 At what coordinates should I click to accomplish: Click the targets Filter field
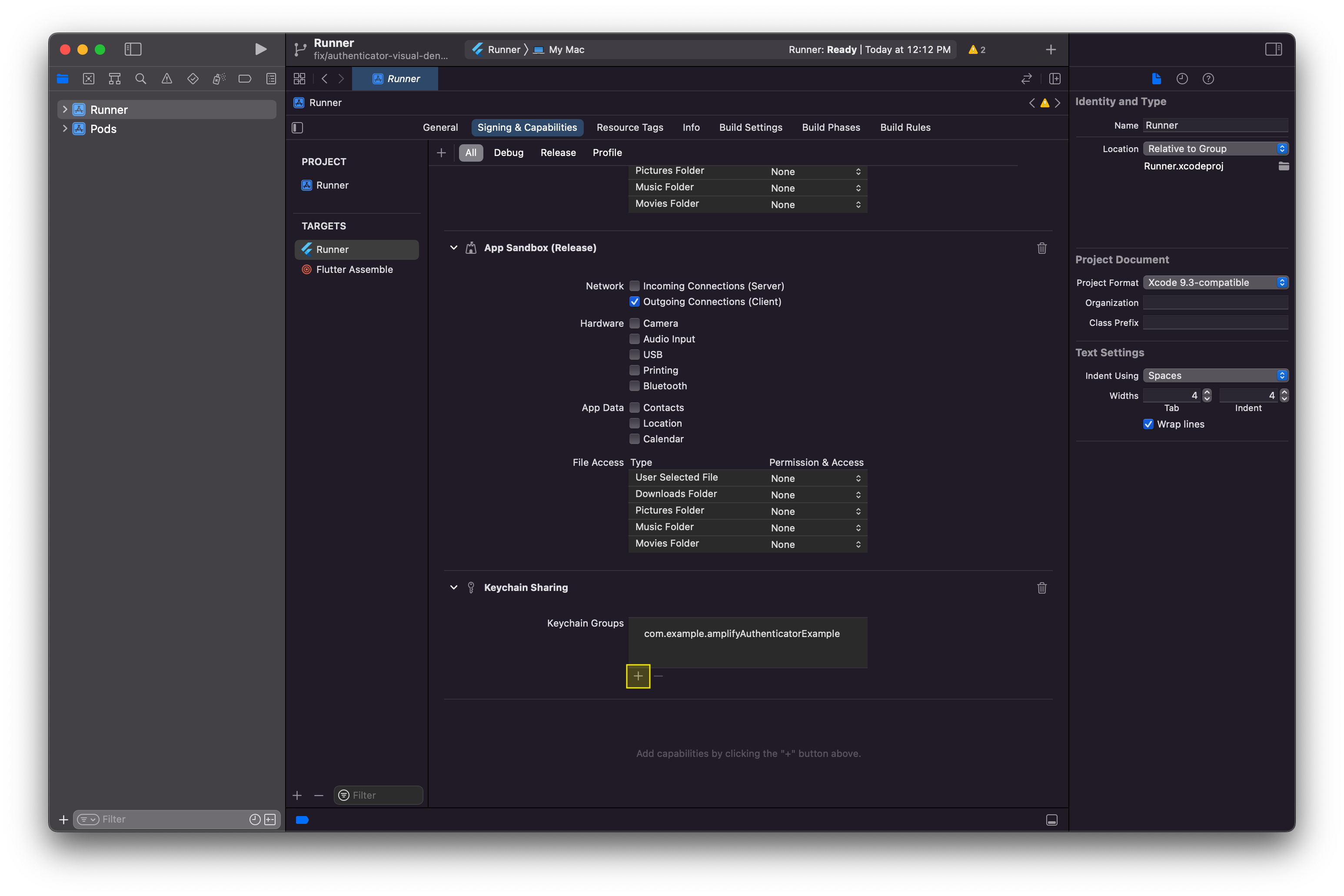point(378,795)
